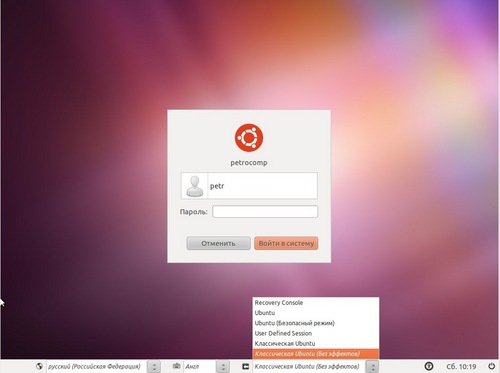The height and width of the screenshot is (373, 500).
Task: Click the power shutdown icon
Action: tap(491, 366)
